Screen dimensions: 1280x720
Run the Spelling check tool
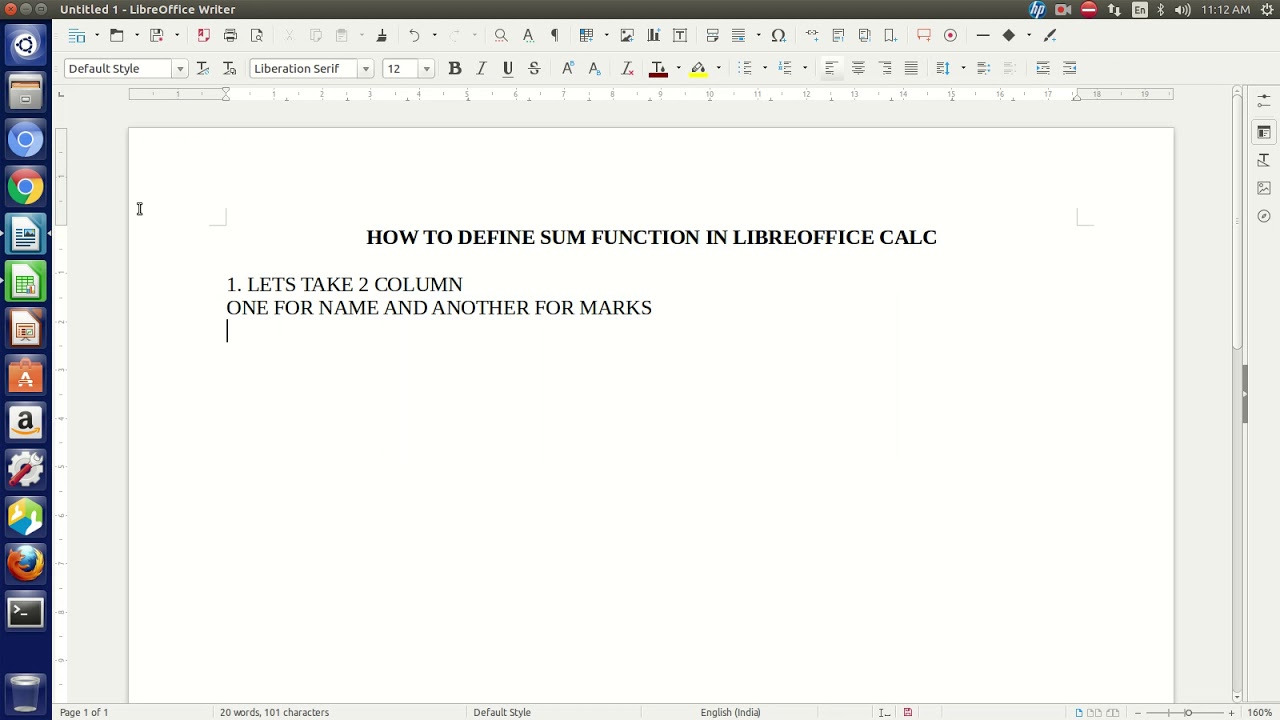point(528,35)
